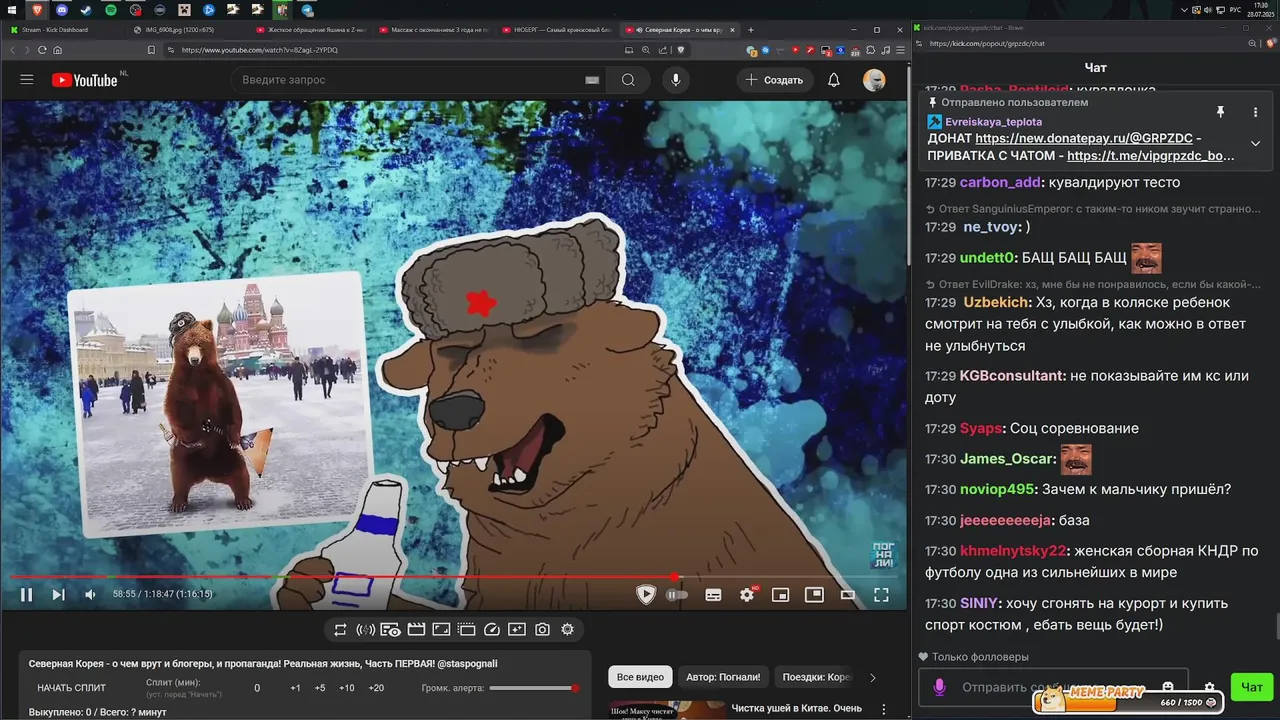Image resolution: width=1280 pixels, height=720 pixels.
Task: Toggle the autoplay switch in player
Action: 677,595
